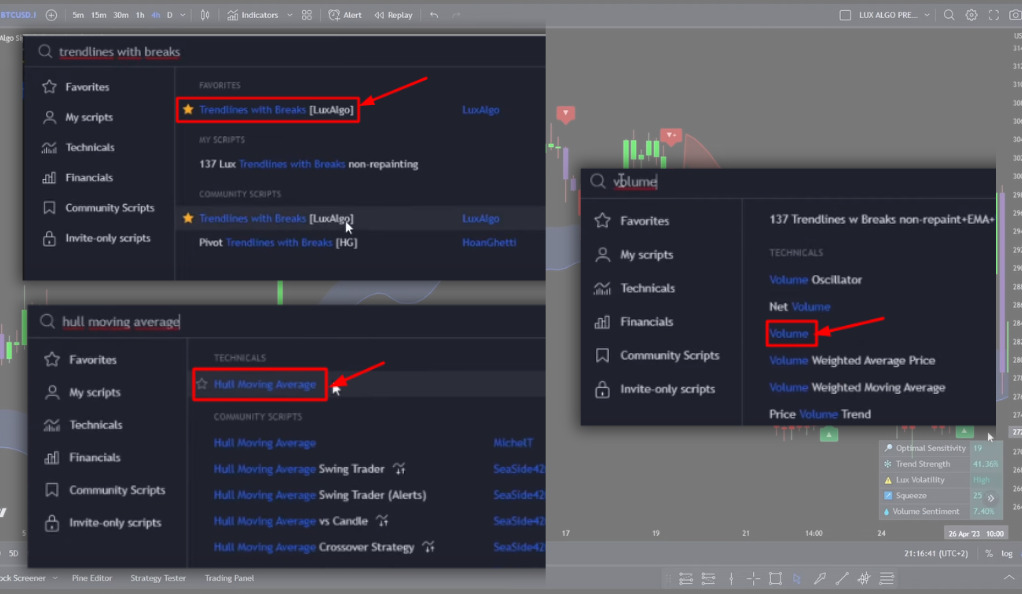
Task: Open the indicator templates grid icon
Action: tap(307, 15)
